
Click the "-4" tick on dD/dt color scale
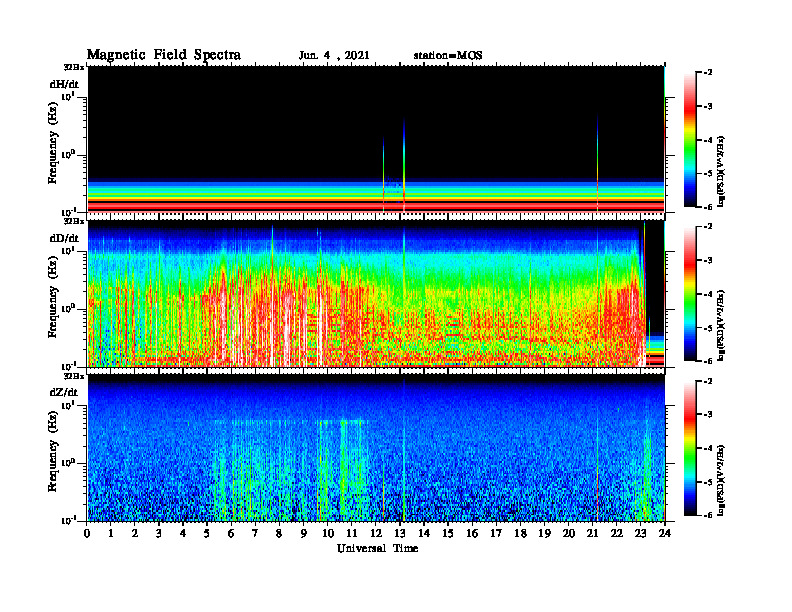(x=707, y=294)
